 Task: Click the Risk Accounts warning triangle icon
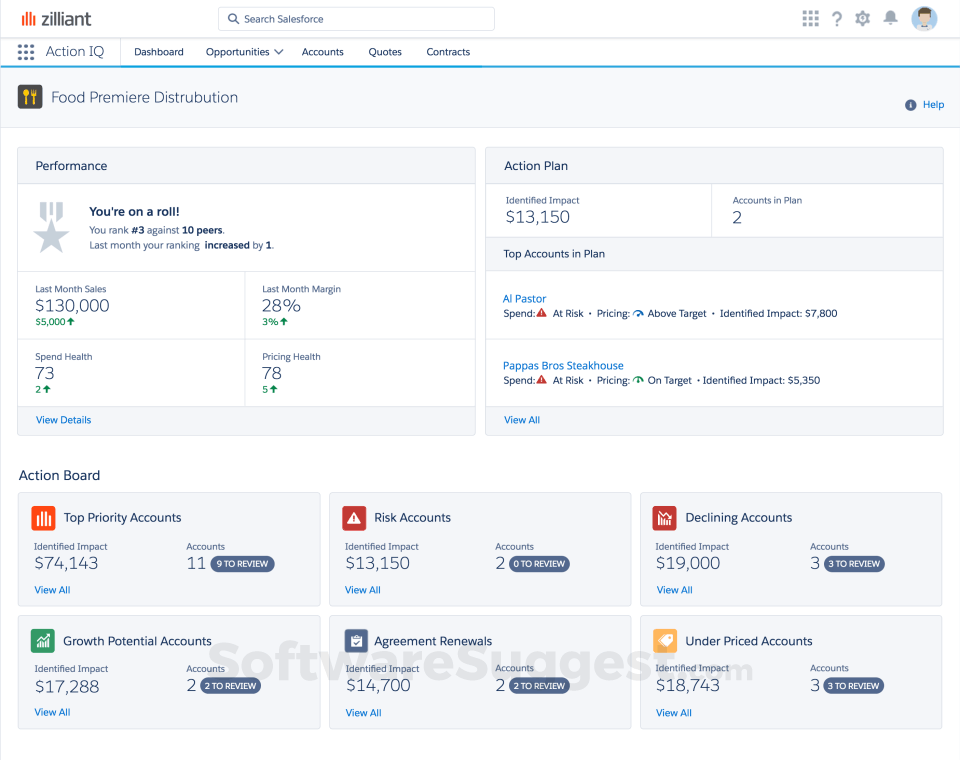[x=353, y=518]
